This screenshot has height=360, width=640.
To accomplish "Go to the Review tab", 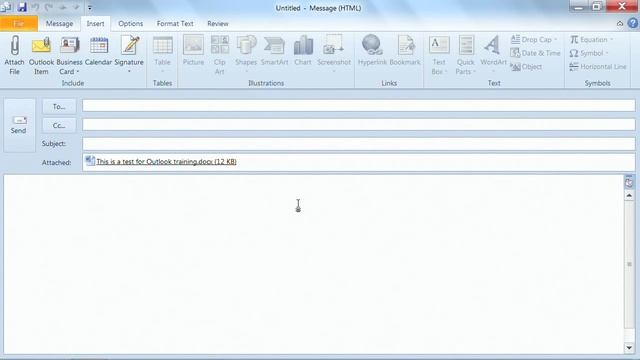I will point(218,24).
